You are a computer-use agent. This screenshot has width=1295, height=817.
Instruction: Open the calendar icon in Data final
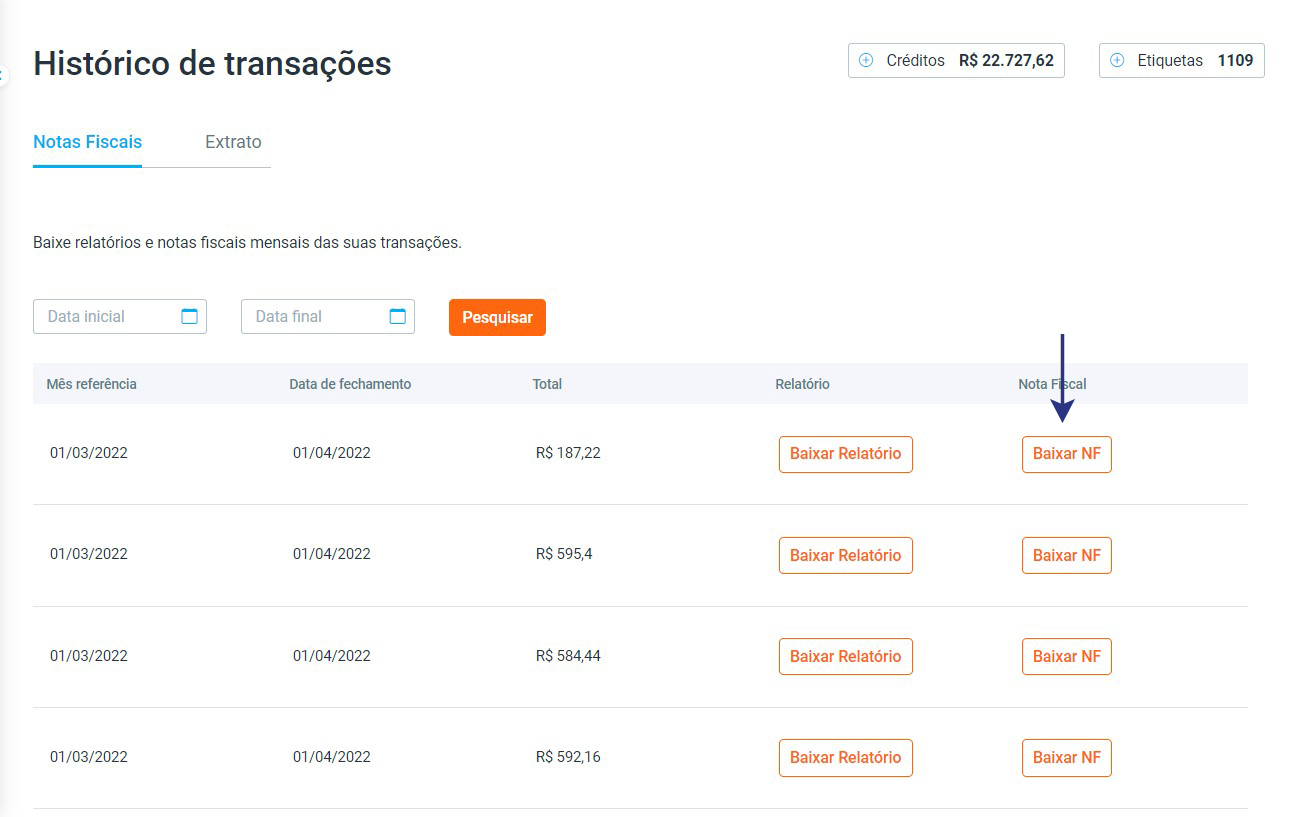point(398,316)
